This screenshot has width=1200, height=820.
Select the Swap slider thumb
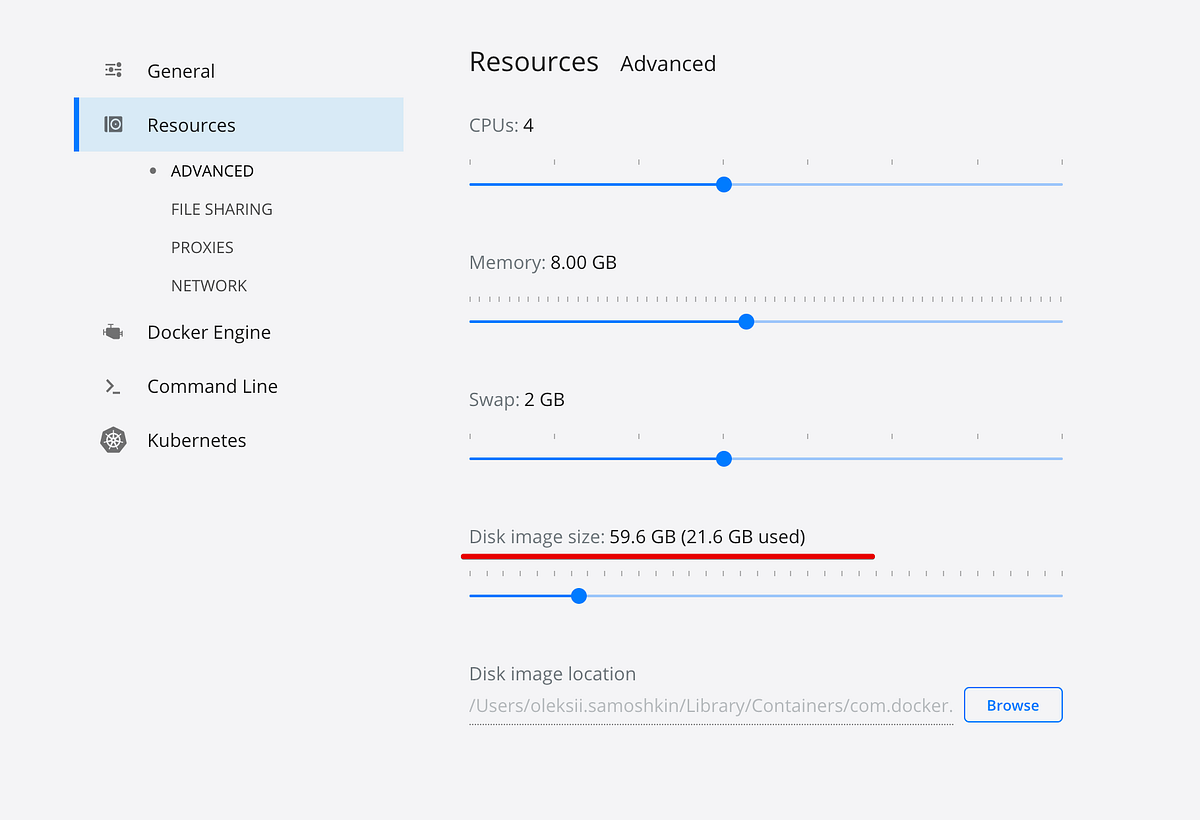(x=723, y=458)
